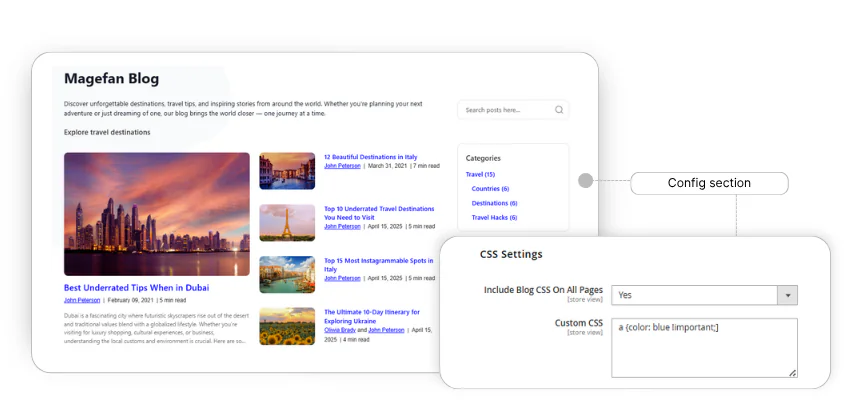850x420 pixels.
Task: Open the Travel (15) category
Action: pyautogui.click(x=480, y=175)
